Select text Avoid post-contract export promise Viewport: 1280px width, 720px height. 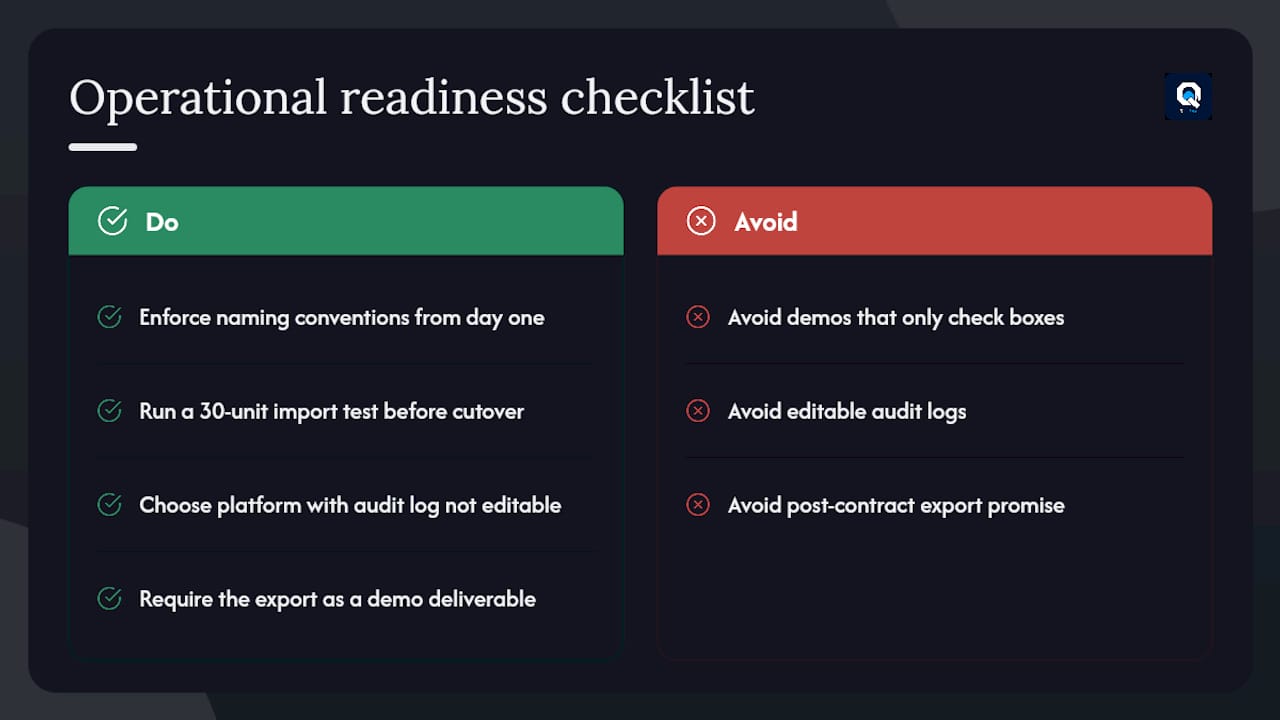click(896, 506)
